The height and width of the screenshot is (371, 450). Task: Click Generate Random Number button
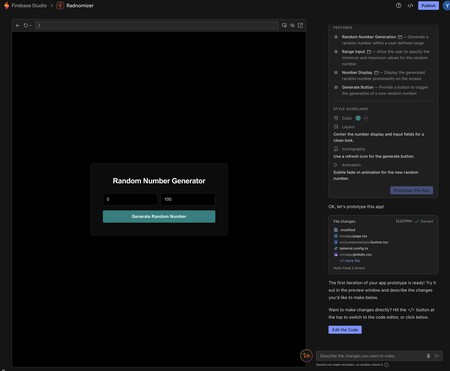[159, 216]
